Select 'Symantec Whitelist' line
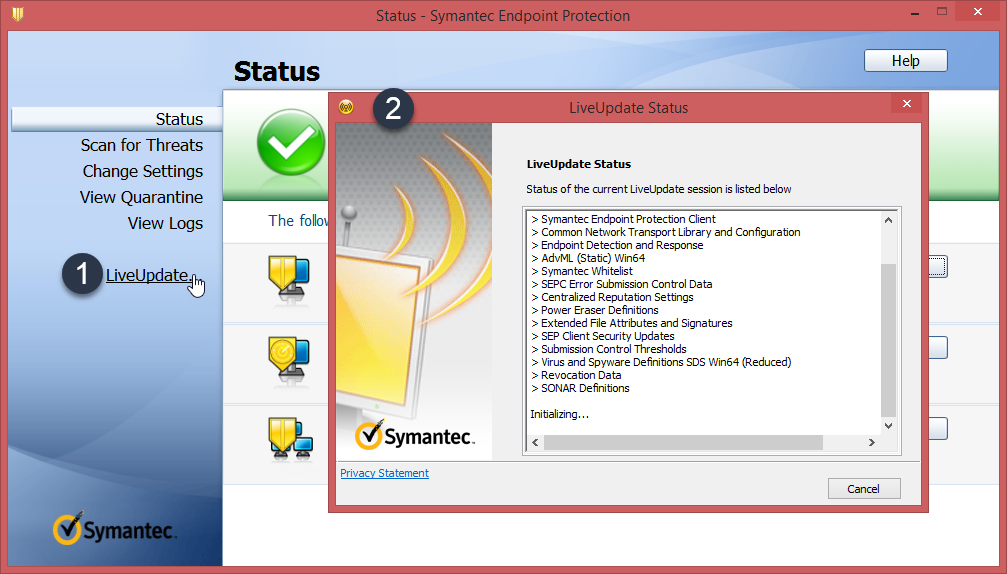Image resolution: width=1007 pixels, height=574 pixels. click(581, 271)
